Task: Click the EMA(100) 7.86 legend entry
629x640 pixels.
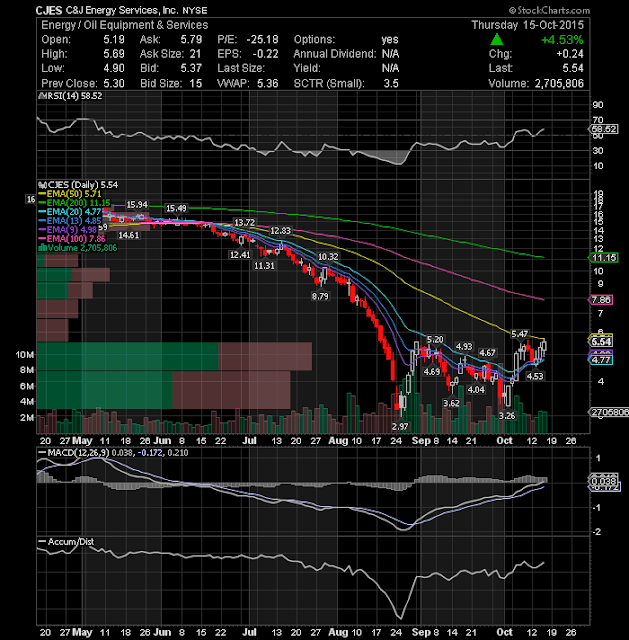Action: [76, 239]
